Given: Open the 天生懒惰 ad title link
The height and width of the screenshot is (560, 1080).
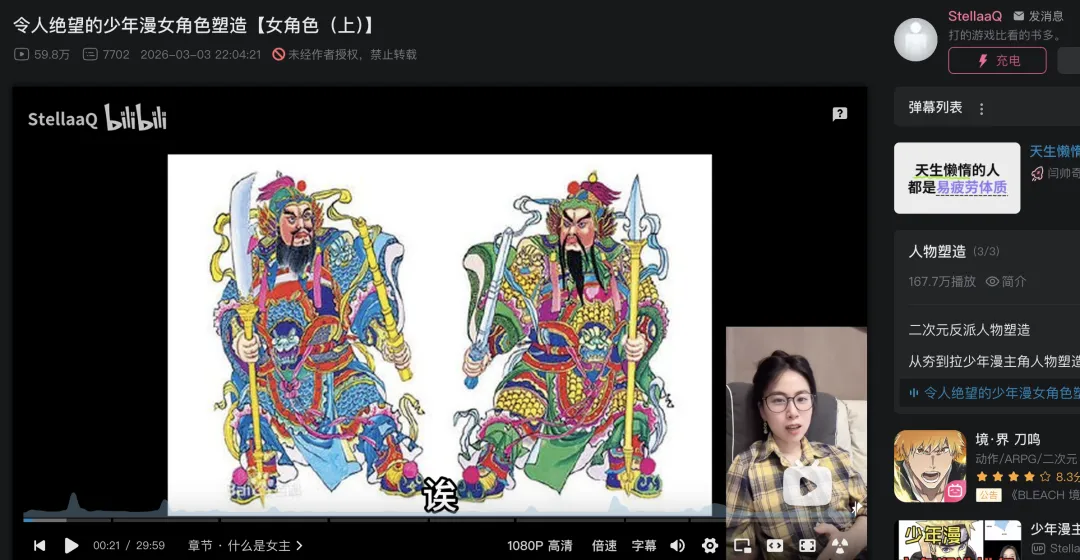Looking at the screenshot, I should (1055, 152).
